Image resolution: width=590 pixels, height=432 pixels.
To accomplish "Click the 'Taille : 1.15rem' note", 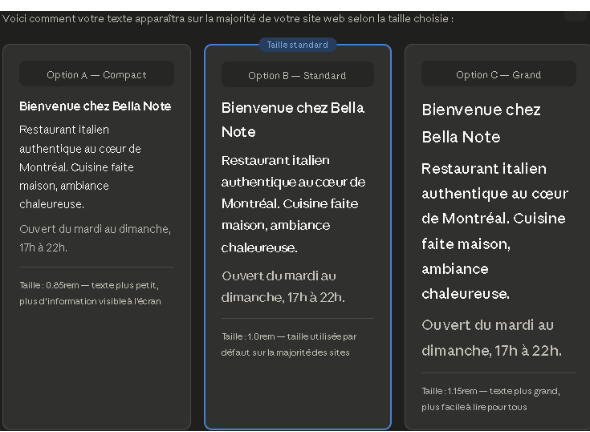I will click(491, 399).
